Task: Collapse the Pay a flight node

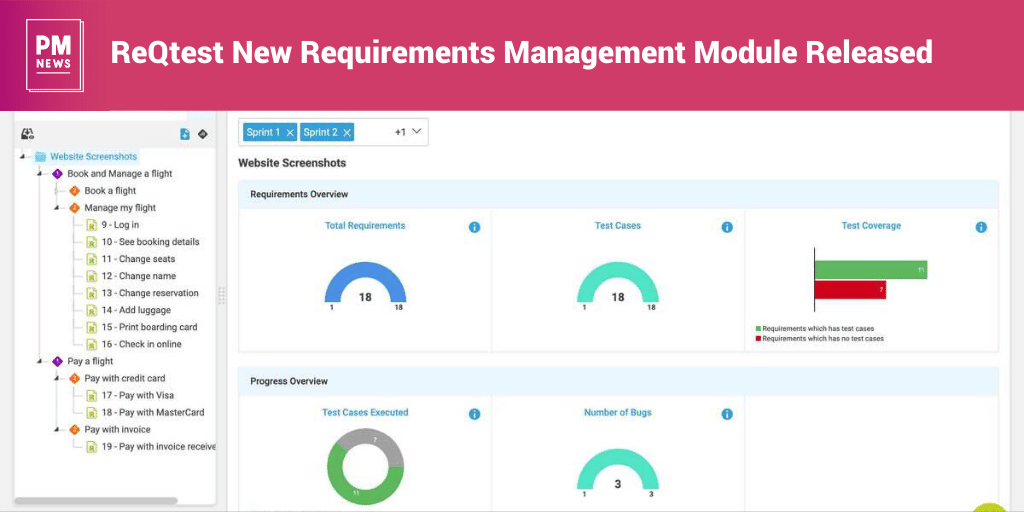Action: click(40, 361)
